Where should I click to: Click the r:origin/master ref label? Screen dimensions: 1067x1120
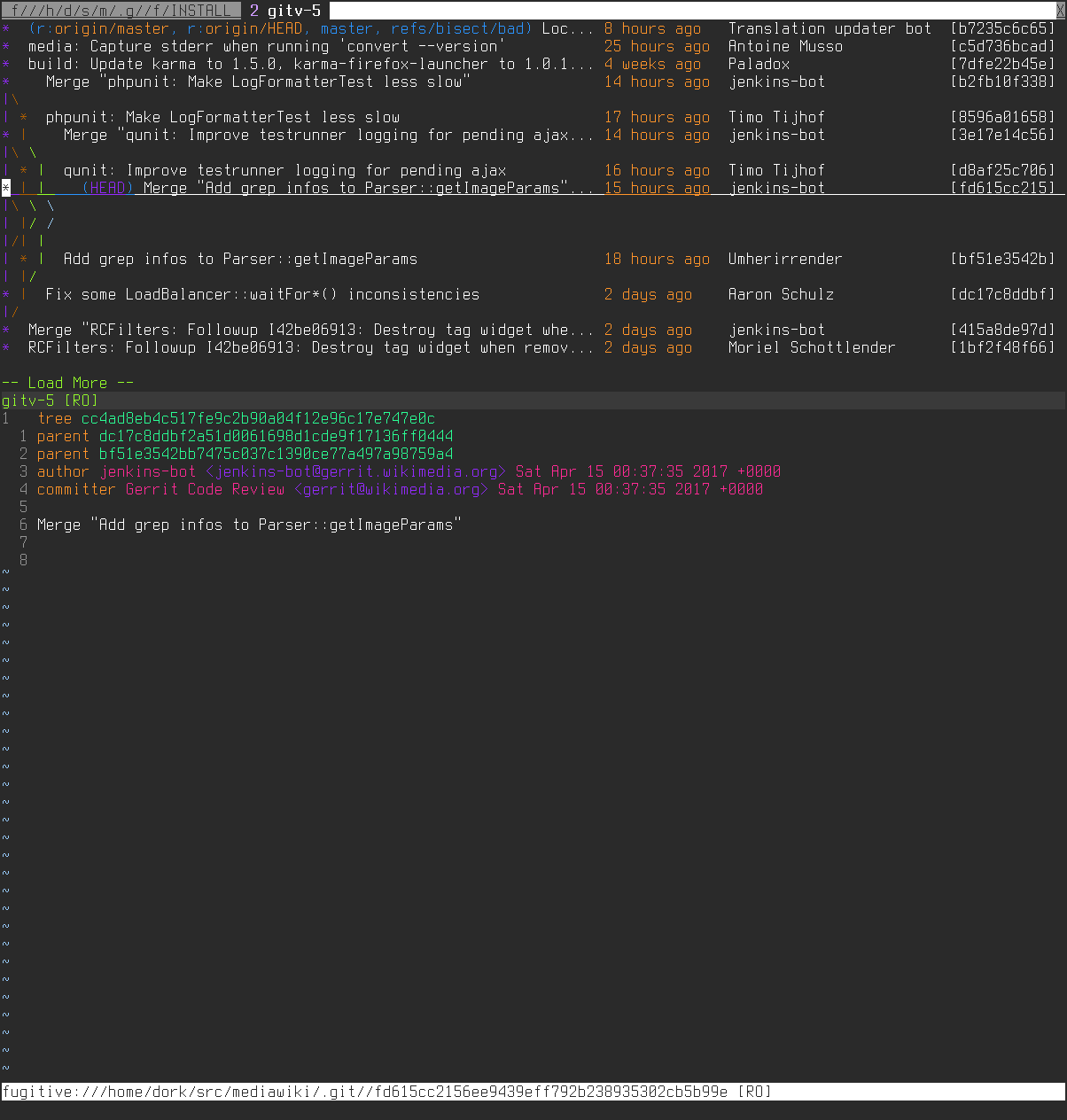(x=103, y=28)
